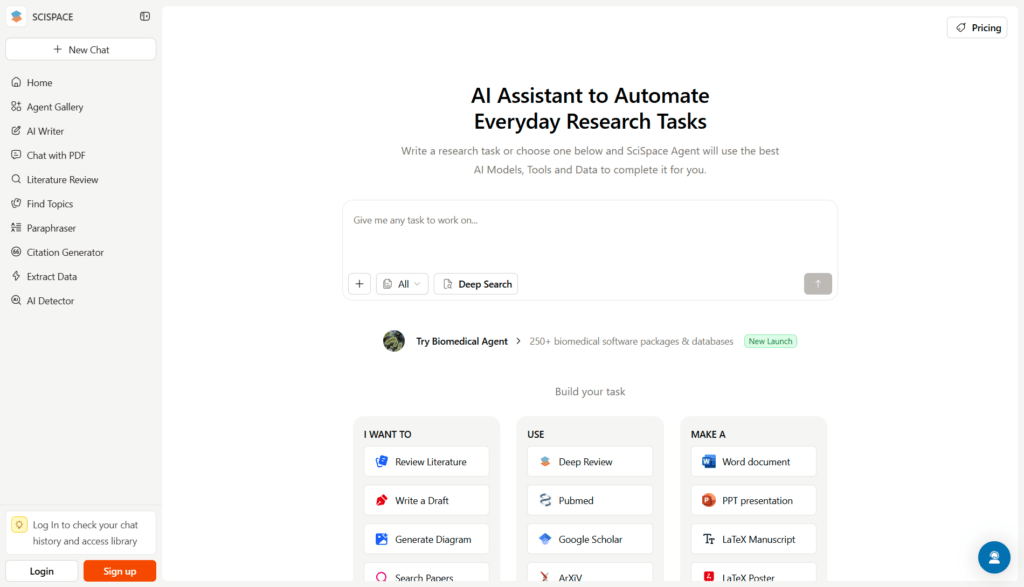Choose the Google Scholar option
Viewport: 1024px width, 587px height.
pyautogui.click(x=589, y=539)
